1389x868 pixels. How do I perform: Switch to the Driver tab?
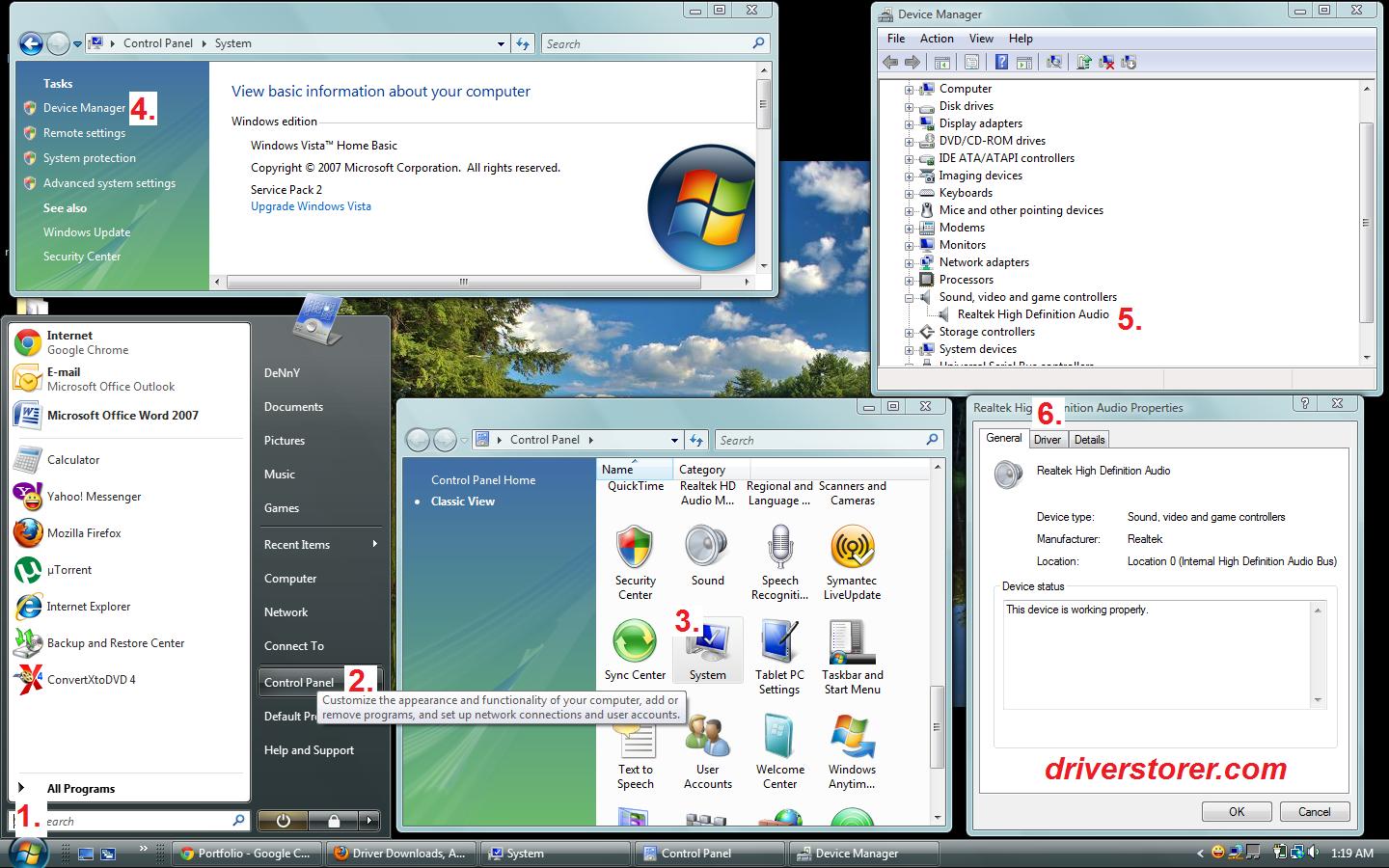[1047, 439]
